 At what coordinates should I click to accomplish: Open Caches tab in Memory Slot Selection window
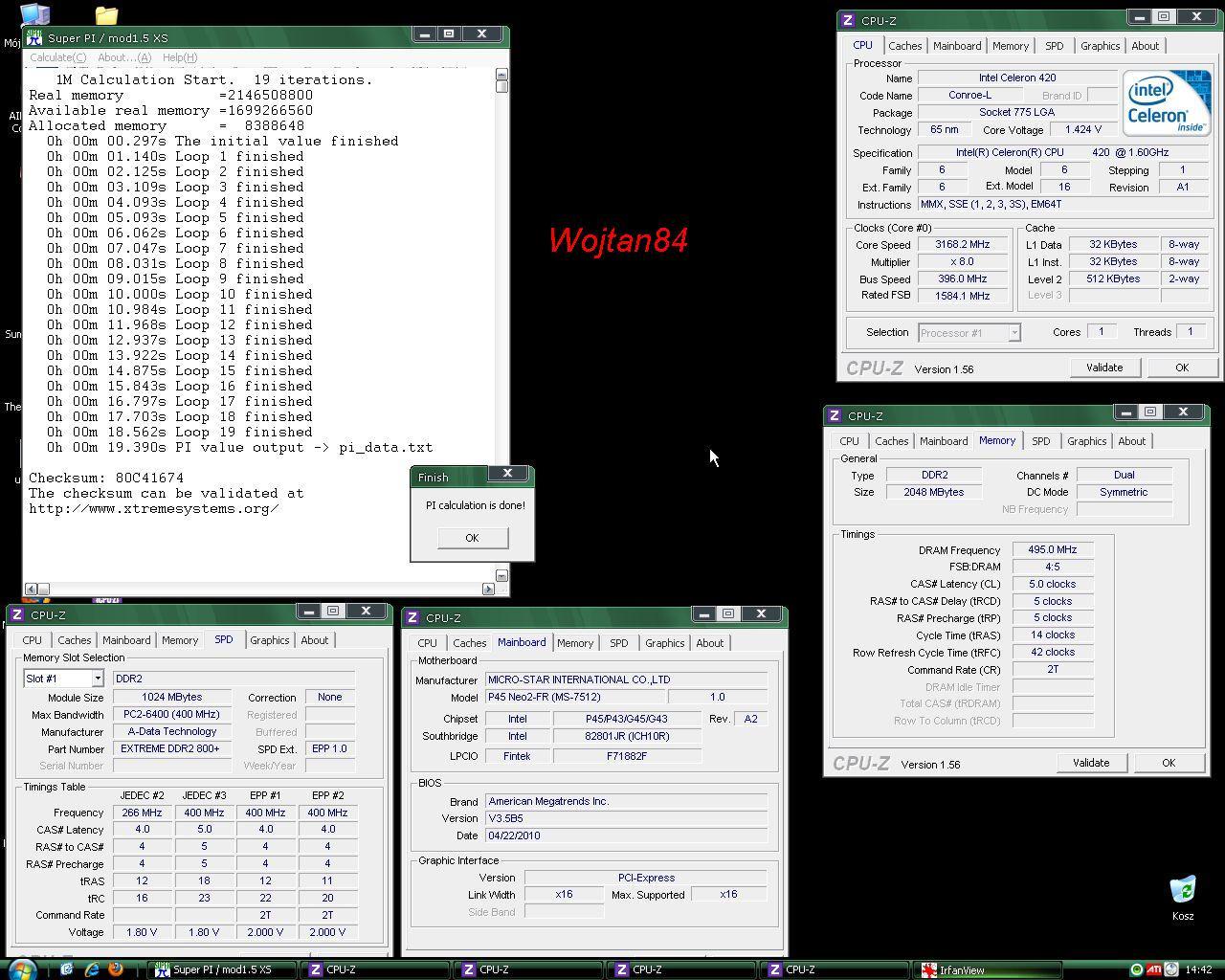click(74, 640)
